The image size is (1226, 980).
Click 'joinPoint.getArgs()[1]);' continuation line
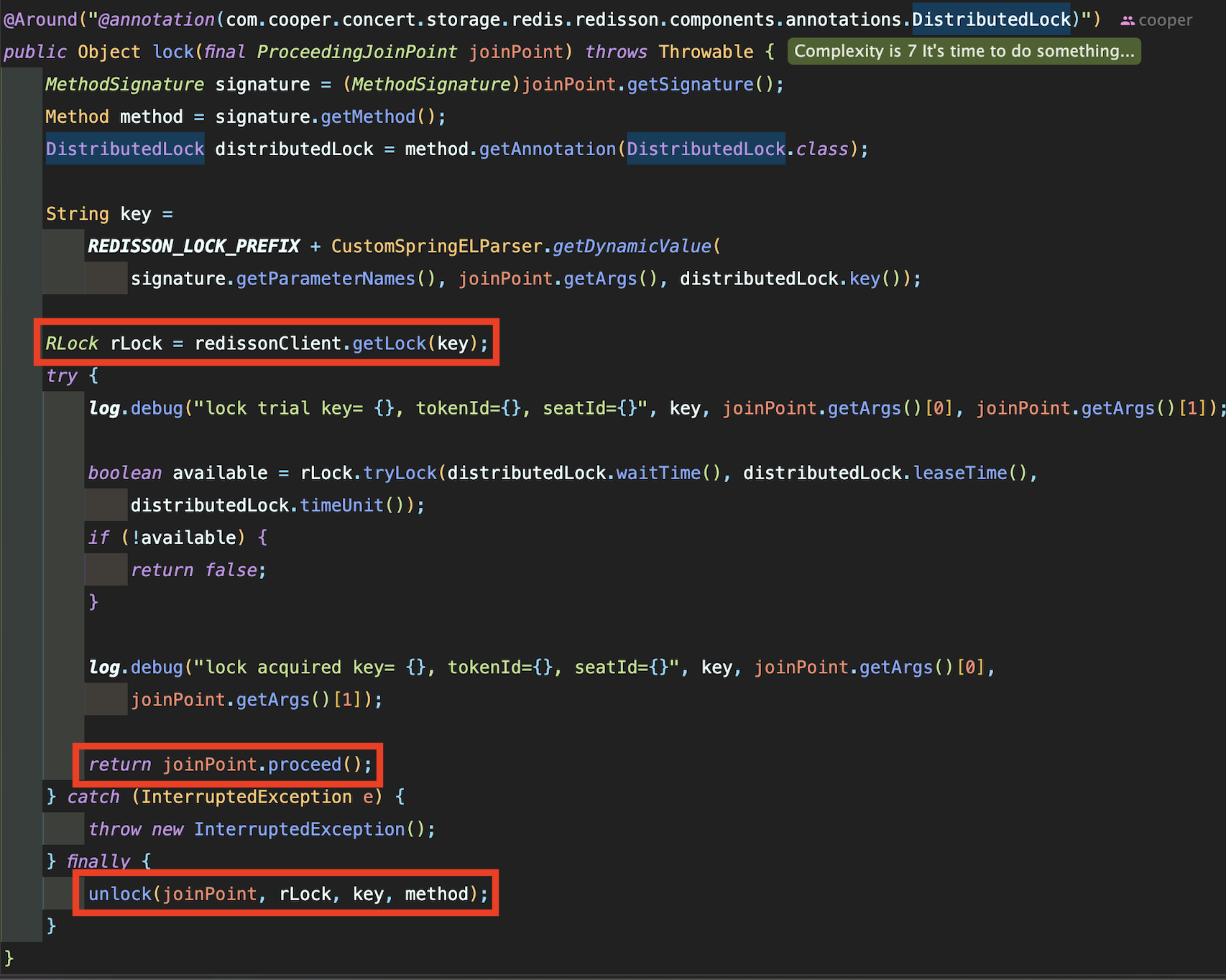click(x=257, y=698)
